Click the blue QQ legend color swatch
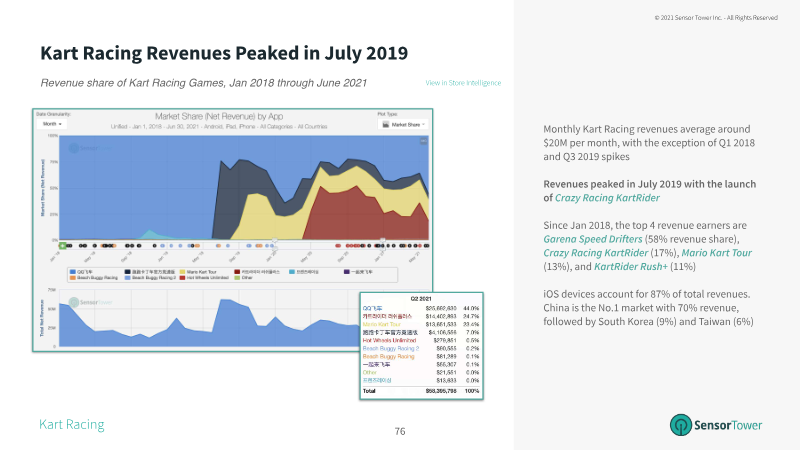The width and height of the screenshot is (800, 450). click(x=73, y=272)
